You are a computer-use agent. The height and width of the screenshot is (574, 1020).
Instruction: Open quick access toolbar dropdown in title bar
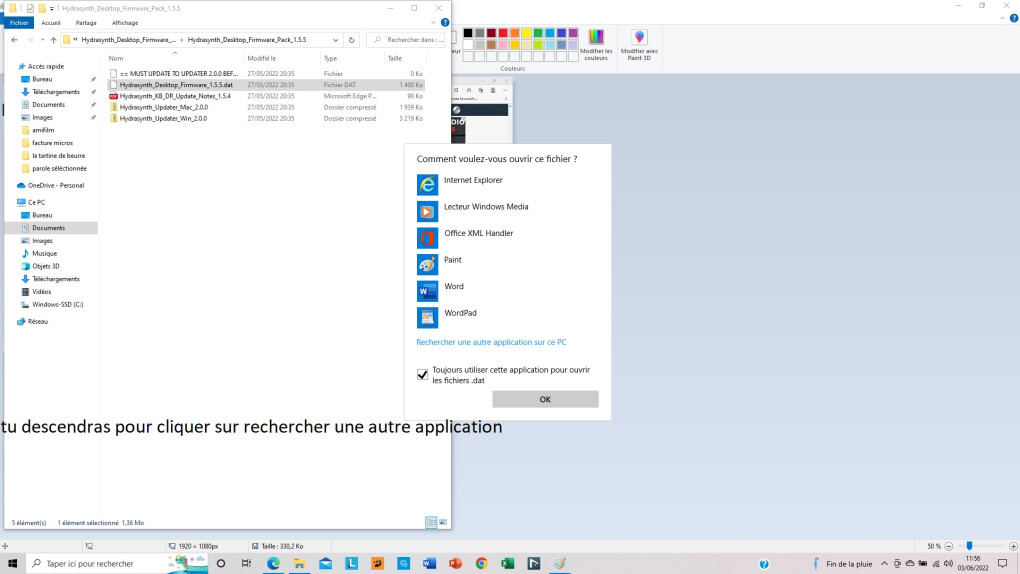click(x=52, y=8)
